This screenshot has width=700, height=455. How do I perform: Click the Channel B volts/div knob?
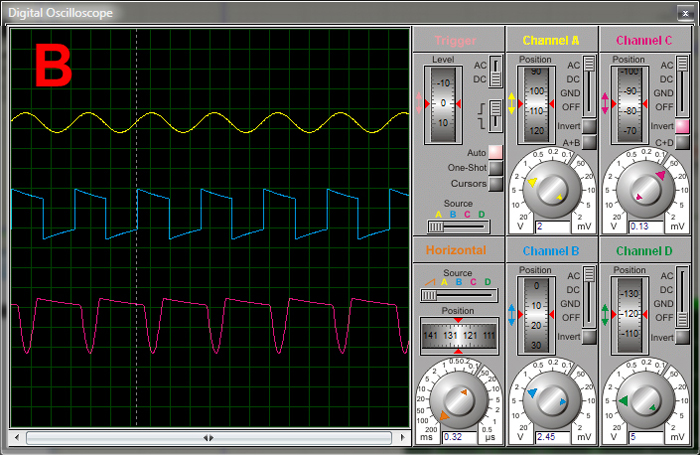point(552,400)
